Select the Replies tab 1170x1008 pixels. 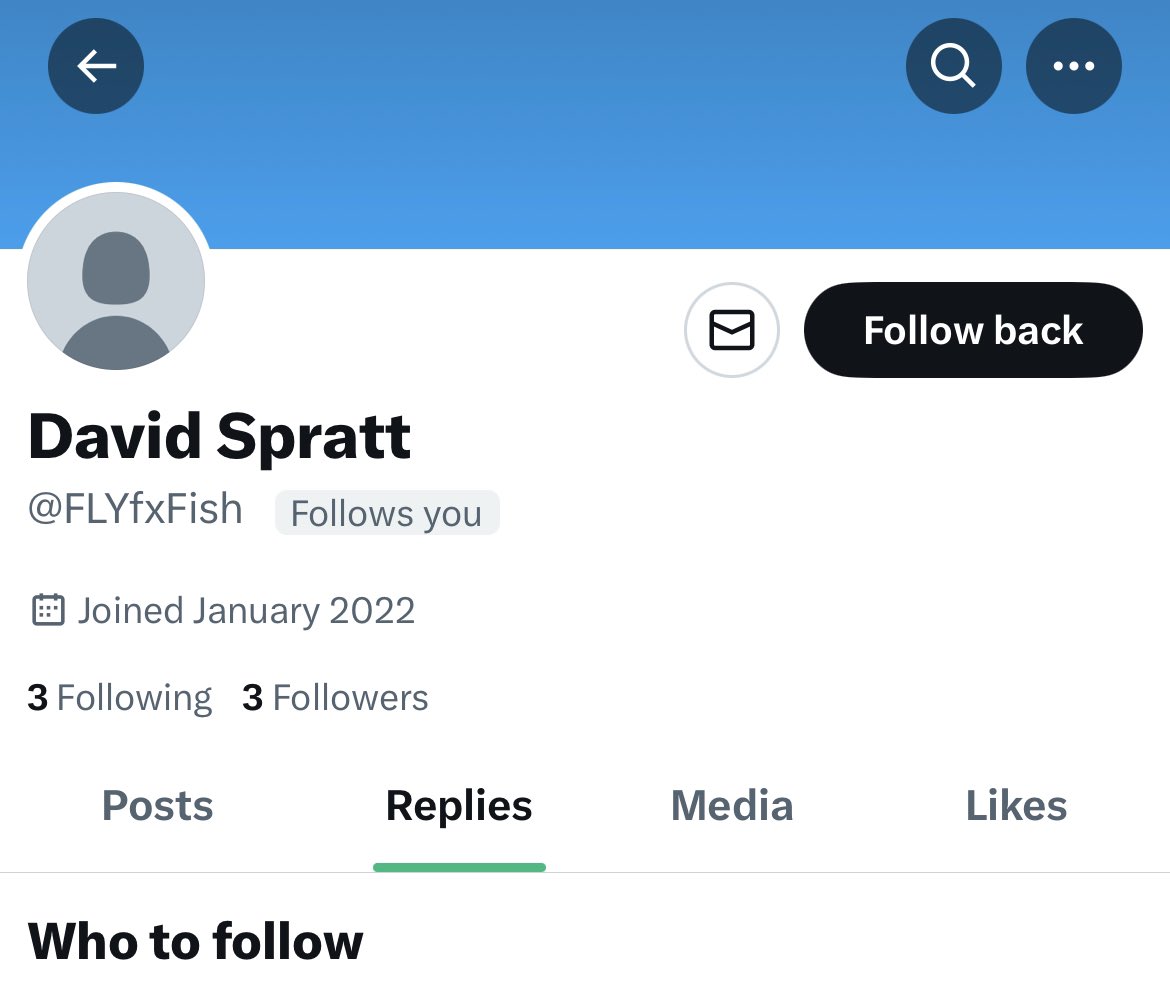coord(459,806)
